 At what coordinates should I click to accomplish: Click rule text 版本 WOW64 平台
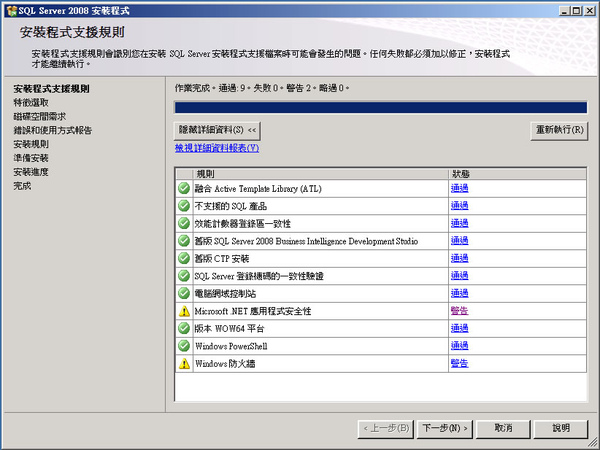pyautogui.click(x=230, y=329)
